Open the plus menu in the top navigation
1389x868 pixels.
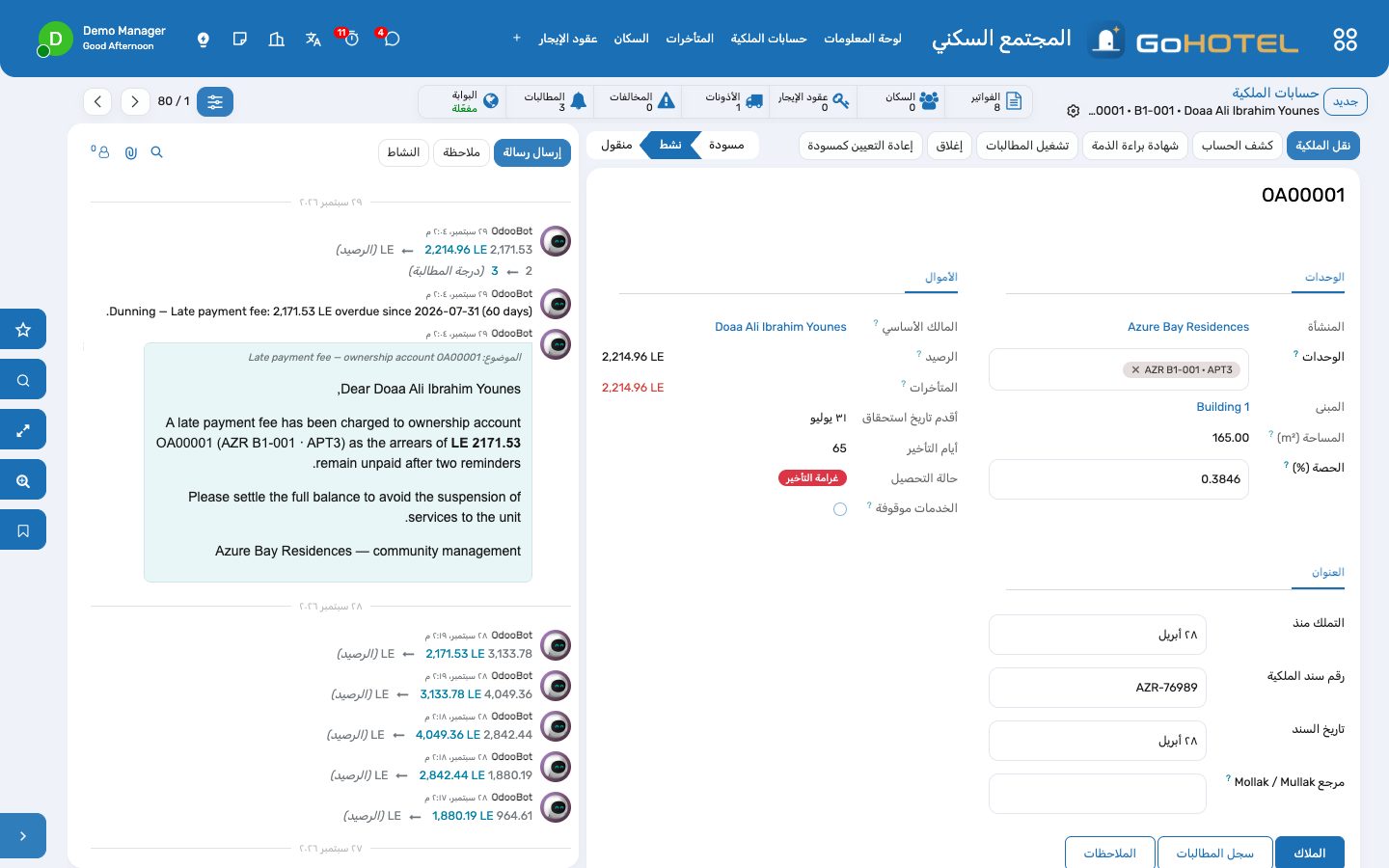click(517, 39)
